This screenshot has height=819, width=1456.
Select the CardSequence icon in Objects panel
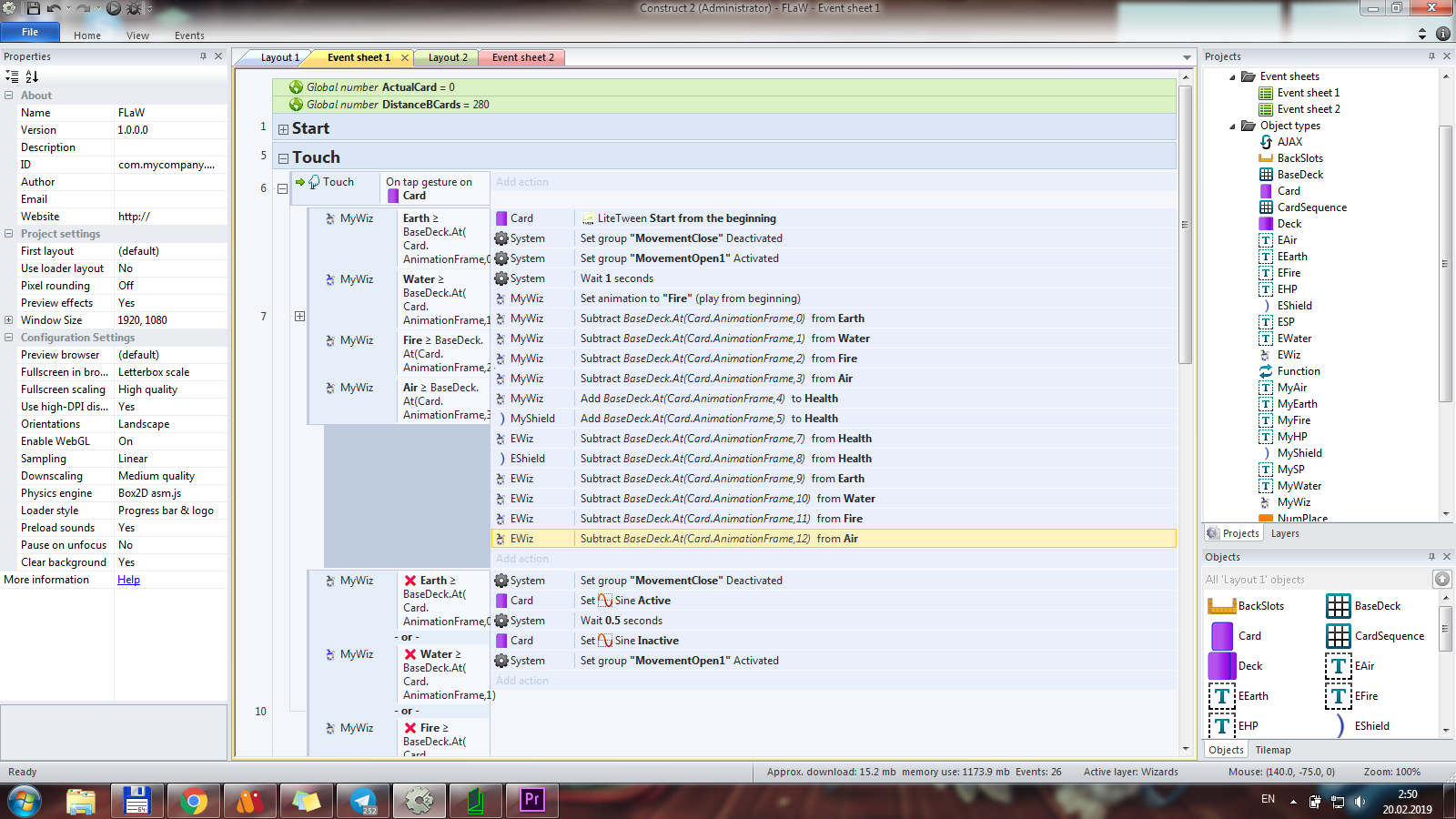[x=1338, y=635]
